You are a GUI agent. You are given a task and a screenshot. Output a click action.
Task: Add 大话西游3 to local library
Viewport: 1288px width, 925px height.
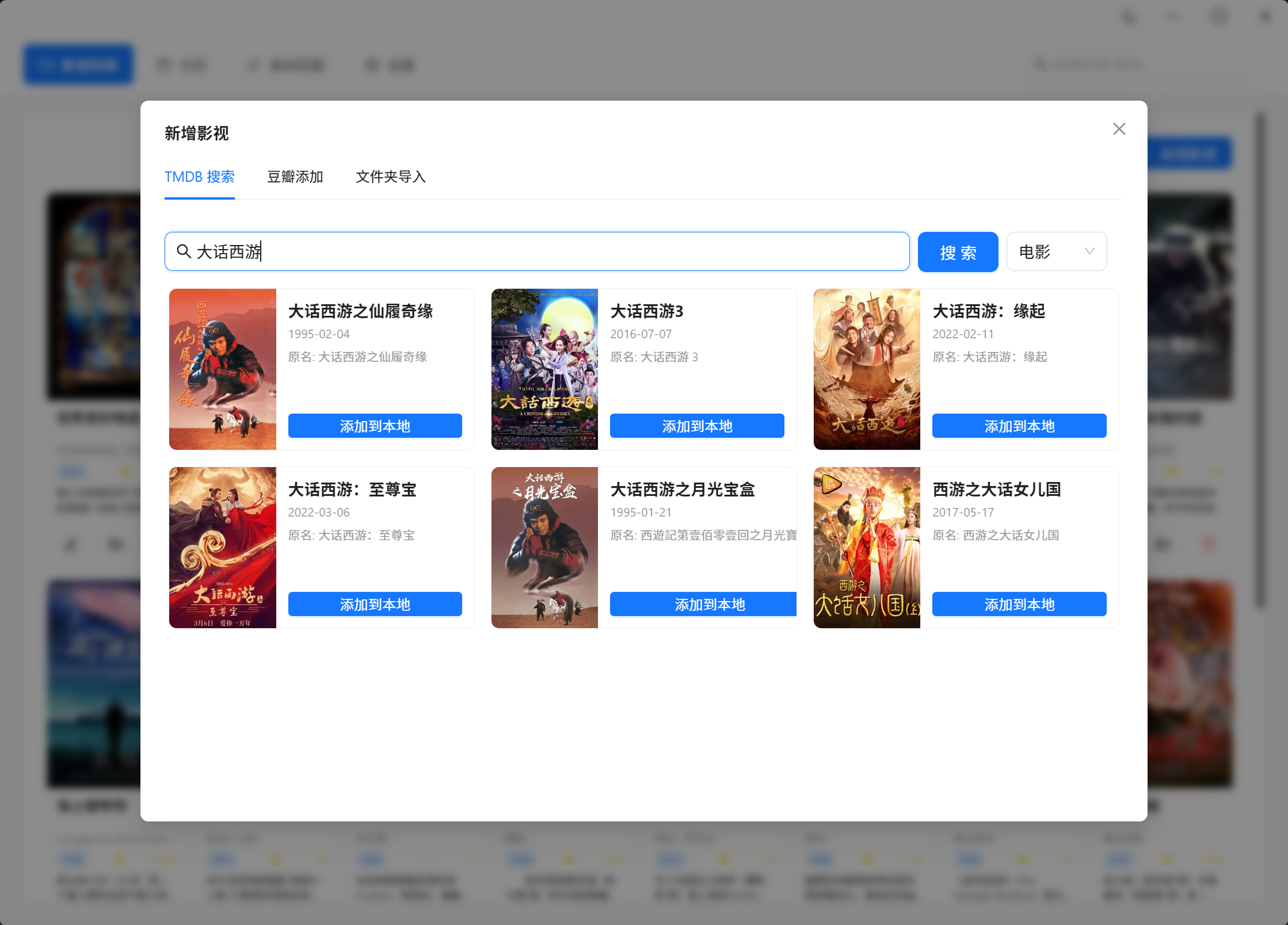click(696, 426)
